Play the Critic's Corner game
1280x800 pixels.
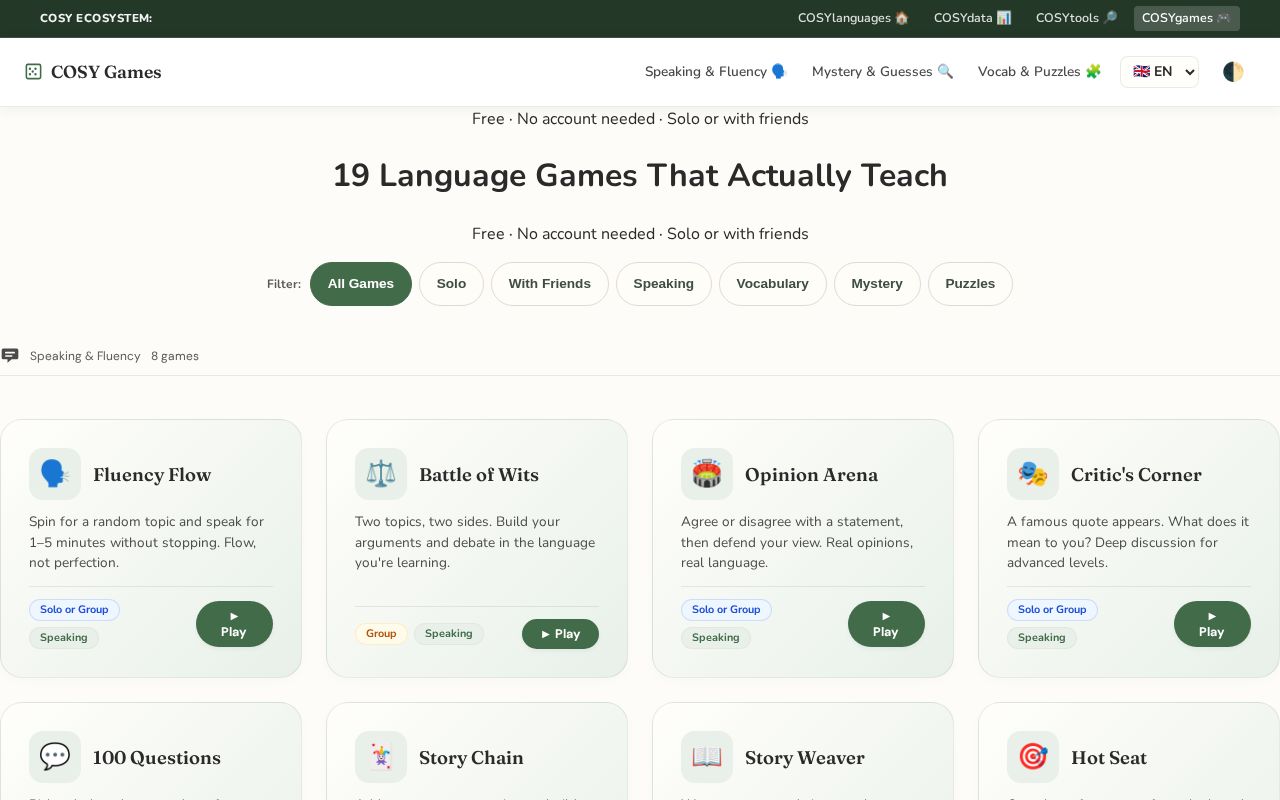[x=1212, y=624]
